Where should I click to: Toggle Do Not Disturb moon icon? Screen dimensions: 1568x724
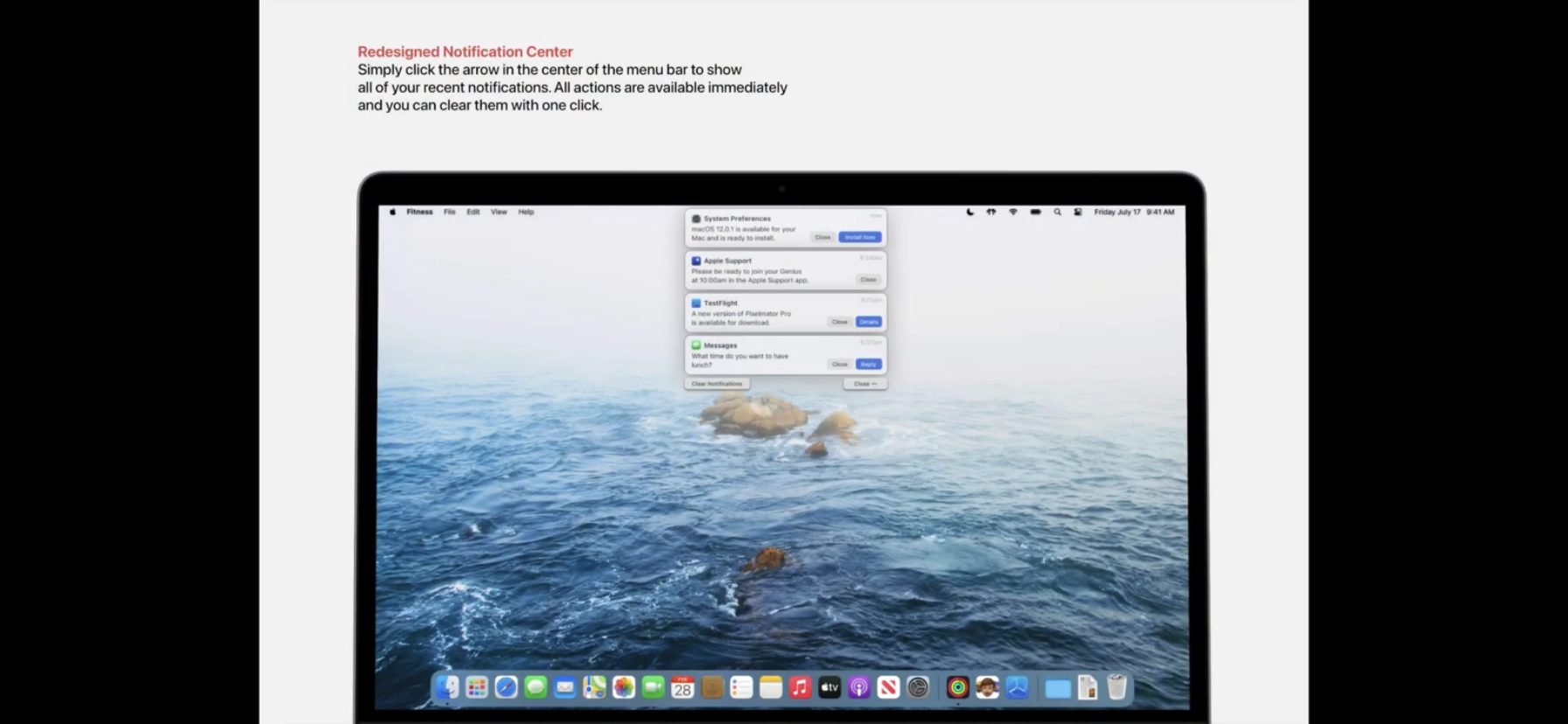969,212
